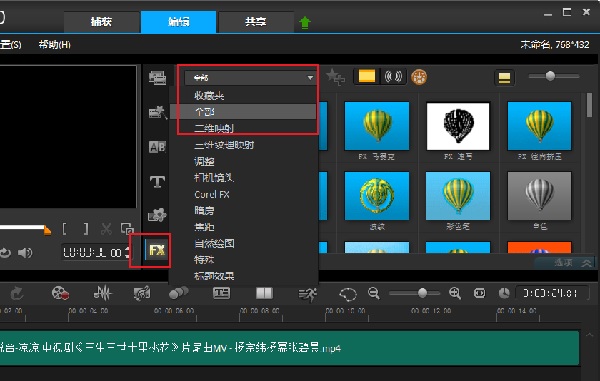600x381 pixels.
Task: Select 调整 in the category list
Action: click(204, 161)
